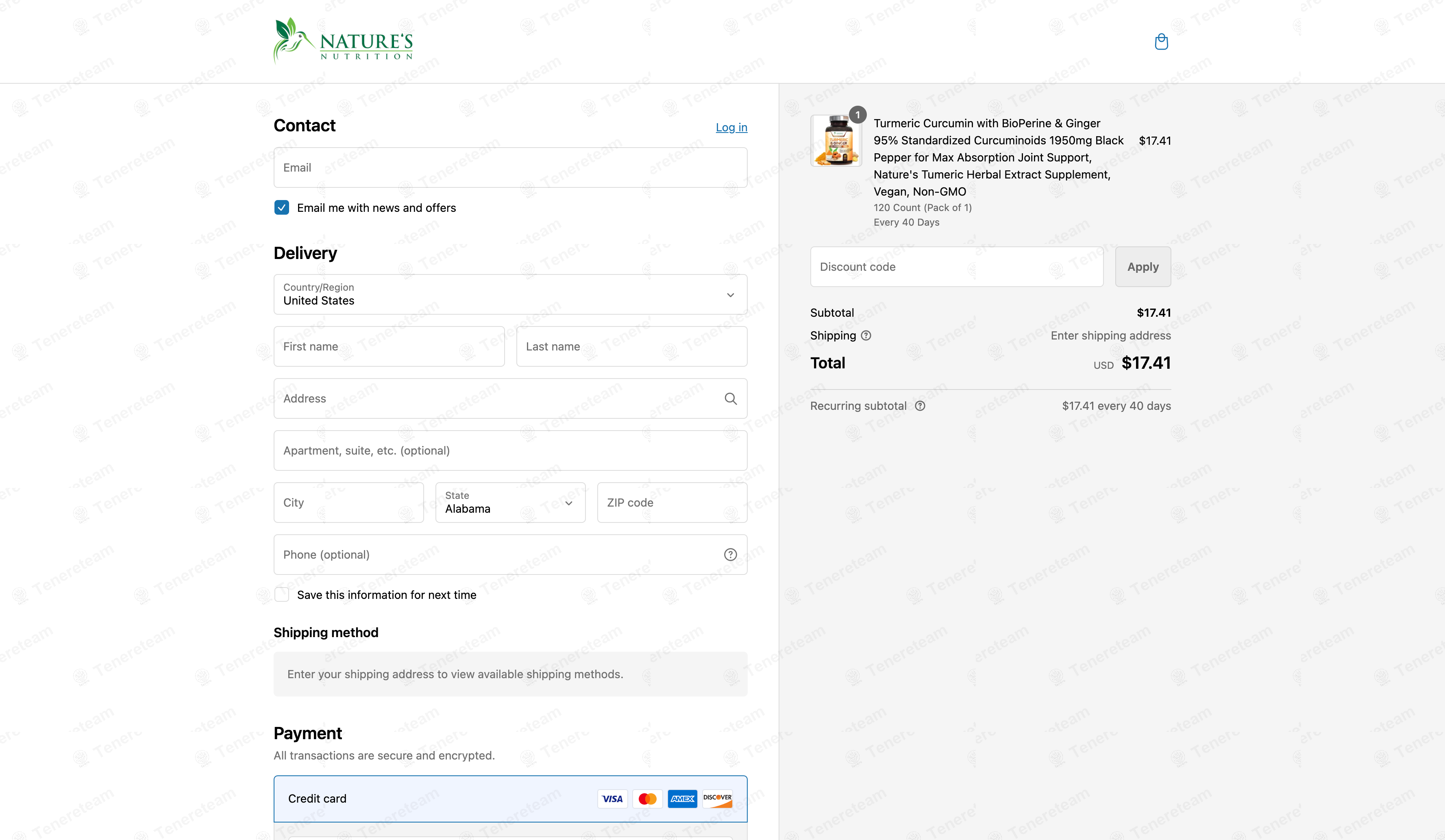
Task: Focus the Email input field
Action: coord(510,168)
